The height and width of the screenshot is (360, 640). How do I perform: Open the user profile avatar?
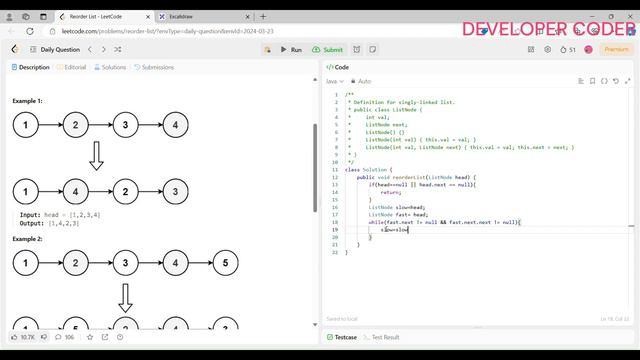click(x=588, y=50)
